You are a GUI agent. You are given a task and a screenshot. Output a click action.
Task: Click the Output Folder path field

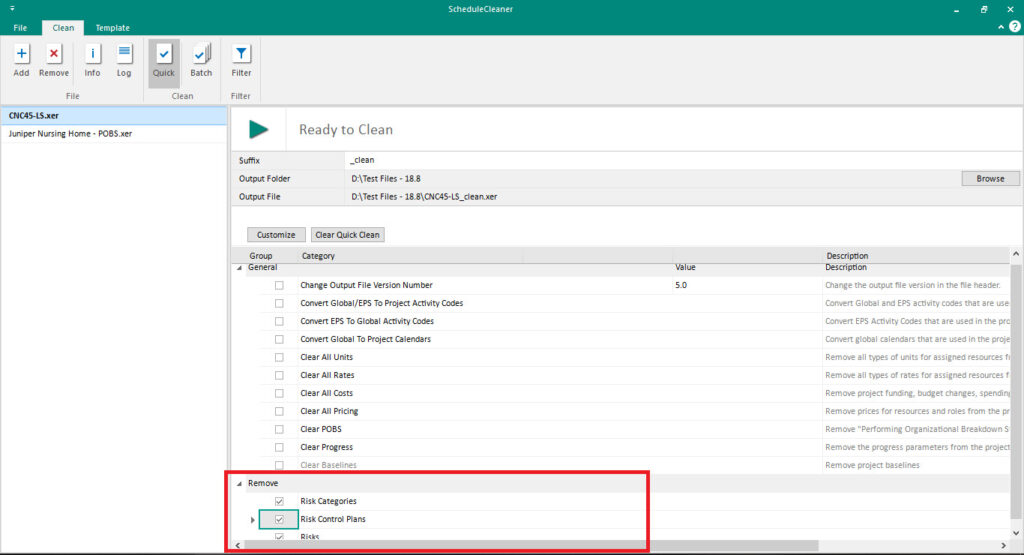click(653, 178)
